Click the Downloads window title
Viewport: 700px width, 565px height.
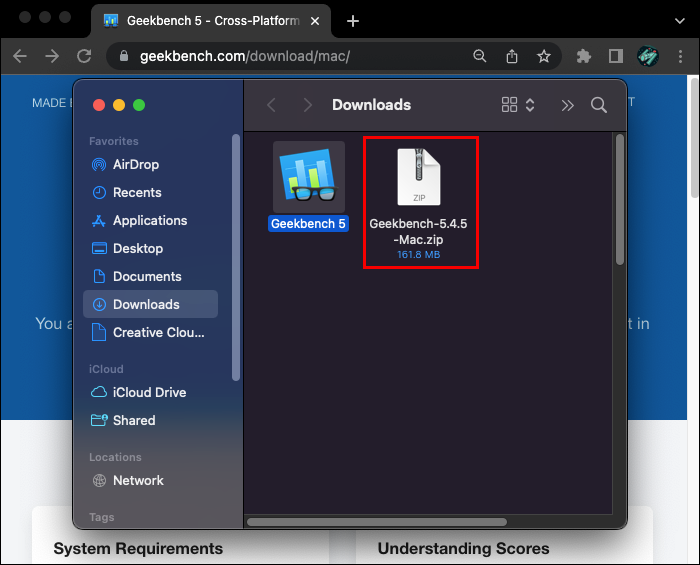(371, 105)
